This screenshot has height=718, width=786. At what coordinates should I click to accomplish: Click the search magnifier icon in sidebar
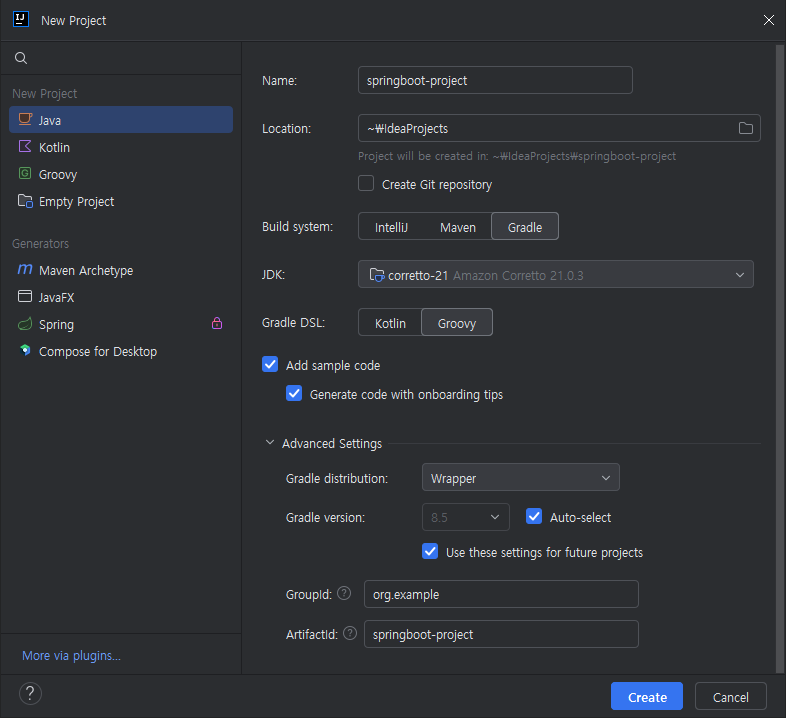click(x=21, y=58)
